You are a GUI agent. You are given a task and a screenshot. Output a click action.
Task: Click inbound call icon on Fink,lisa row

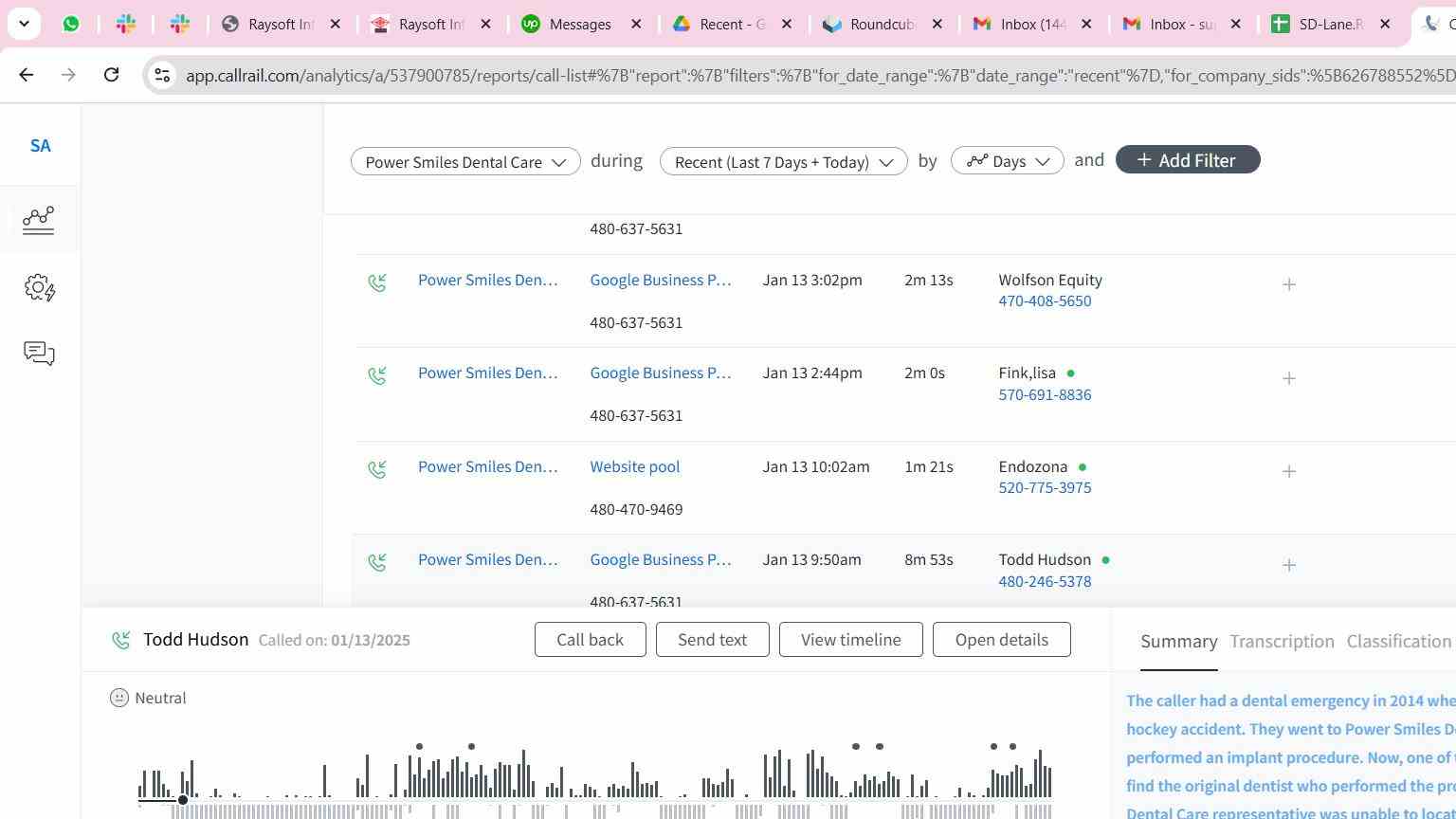377,375
